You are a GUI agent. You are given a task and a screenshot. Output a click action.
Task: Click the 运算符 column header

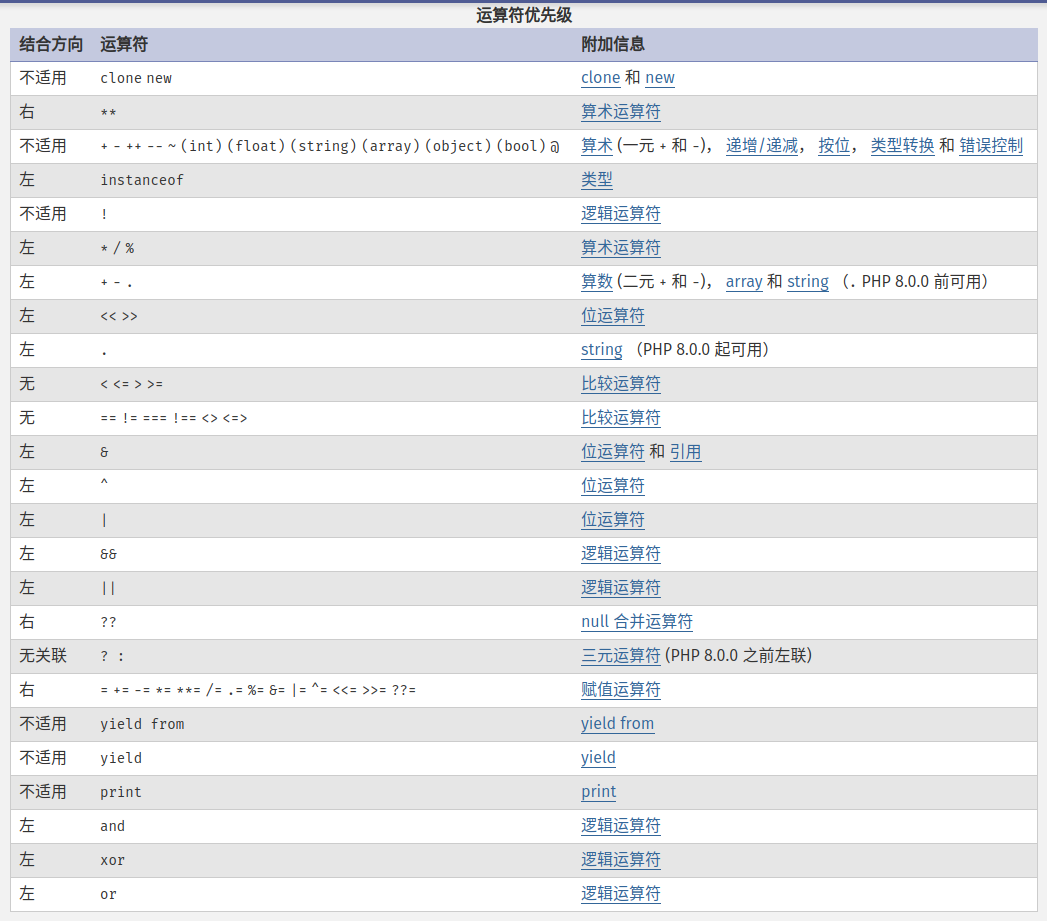[124, 45]
